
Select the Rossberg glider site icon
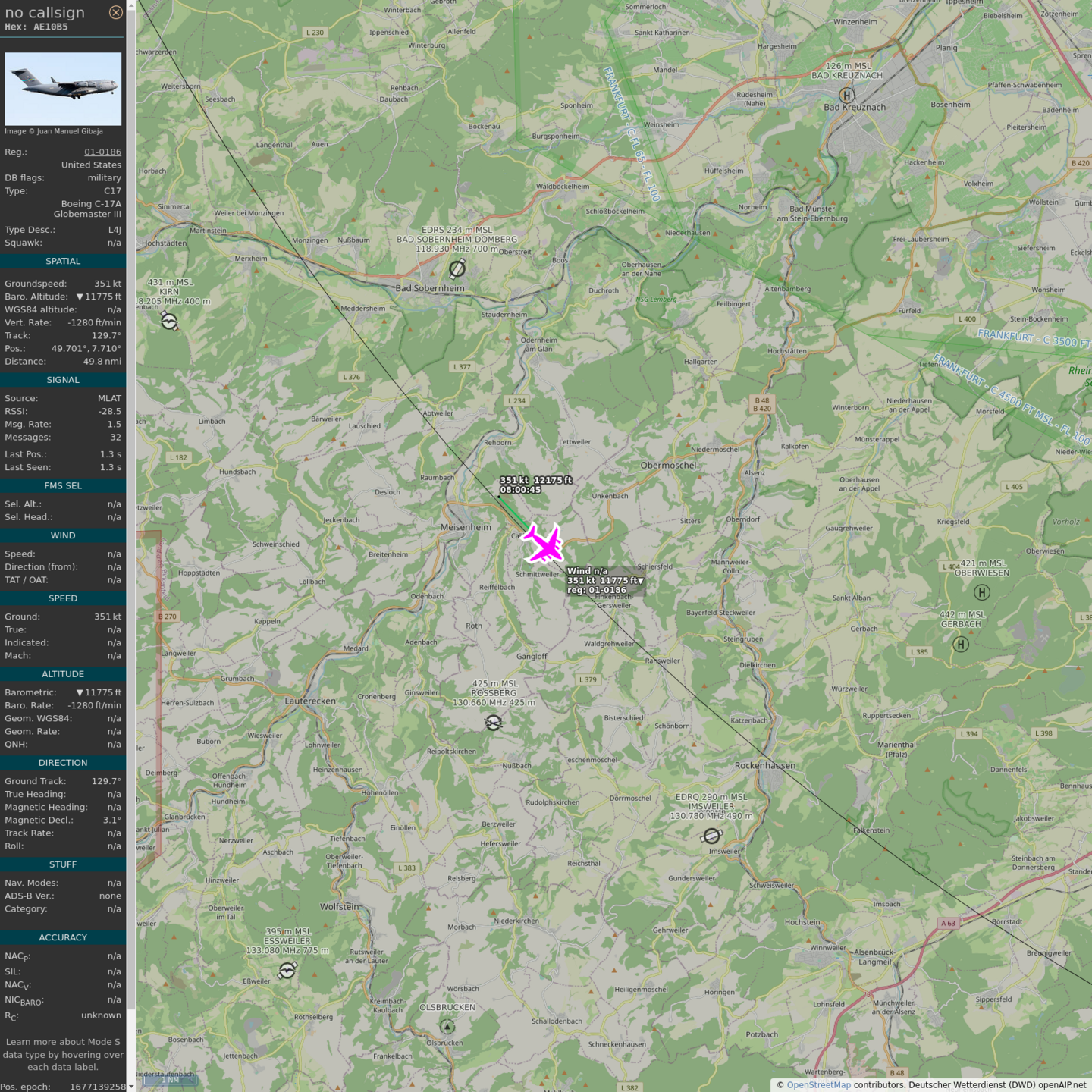click(x=493, y=723)
